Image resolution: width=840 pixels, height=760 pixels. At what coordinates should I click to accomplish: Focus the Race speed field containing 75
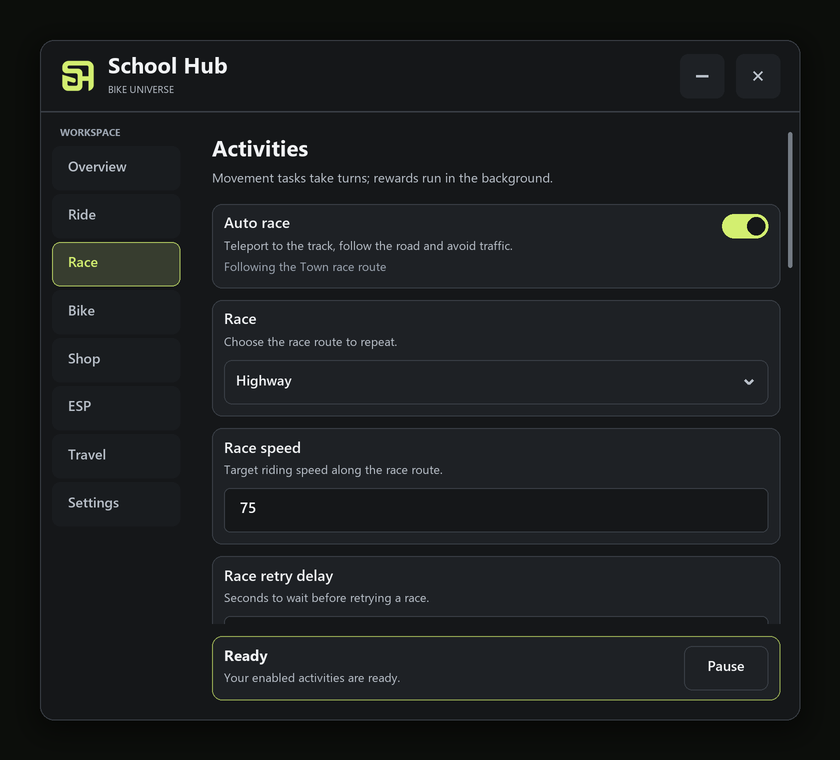[x=496, y=510]
